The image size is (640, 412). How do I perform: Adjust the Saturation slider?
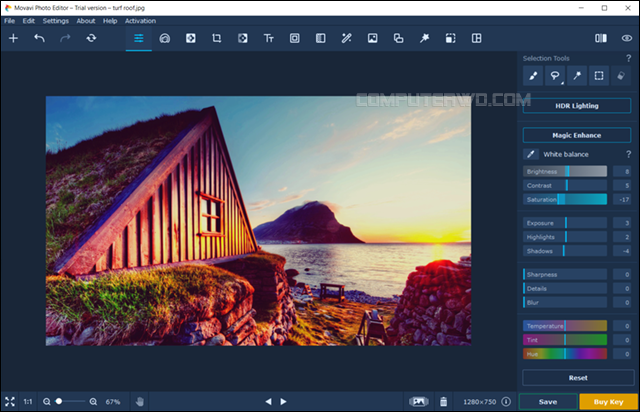[565, 200]
